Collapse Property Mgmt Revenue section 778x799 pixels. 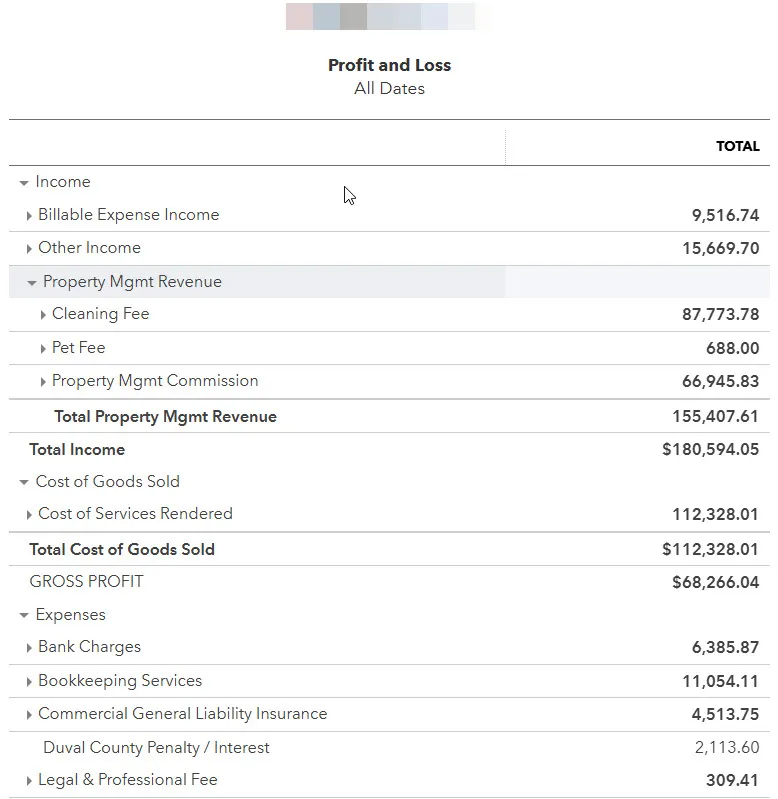click(32, 283)
